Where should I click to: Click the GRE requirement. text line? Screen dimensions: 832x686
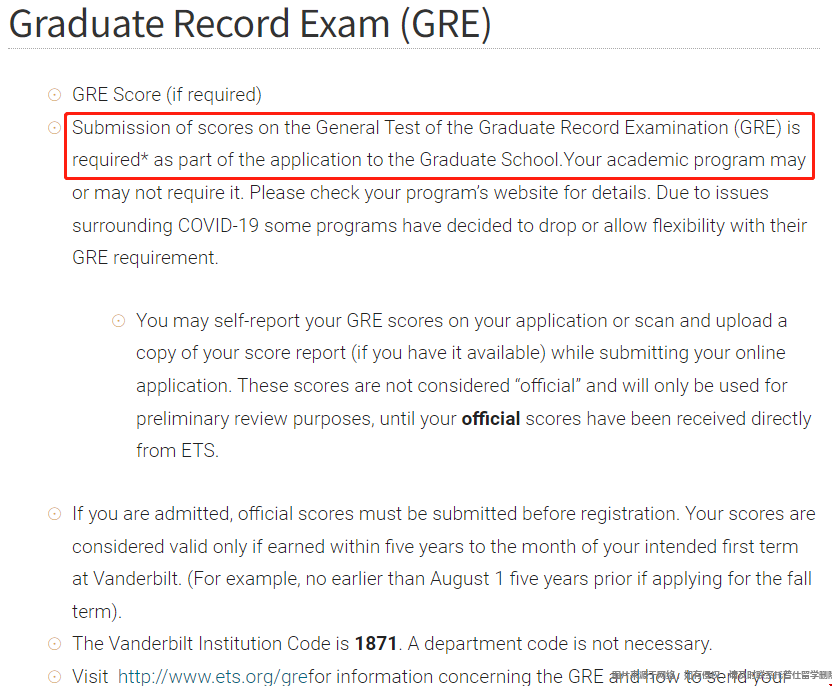click(145, 258)
